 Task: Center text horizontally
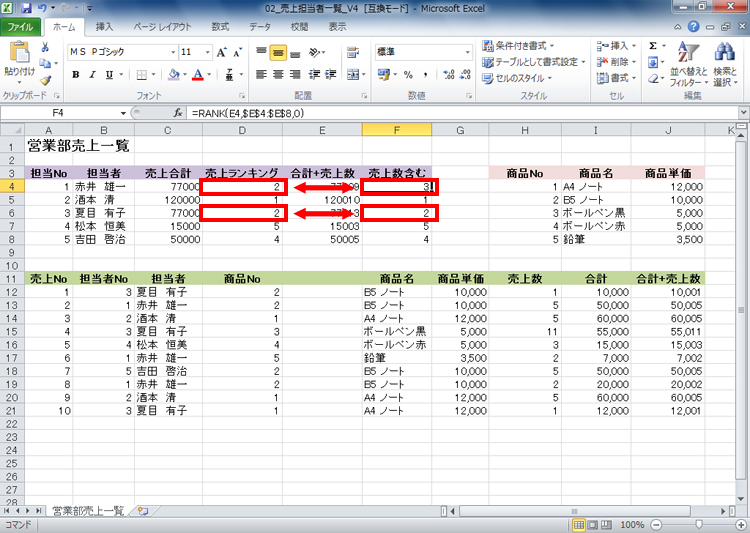(x=278, y=74)
